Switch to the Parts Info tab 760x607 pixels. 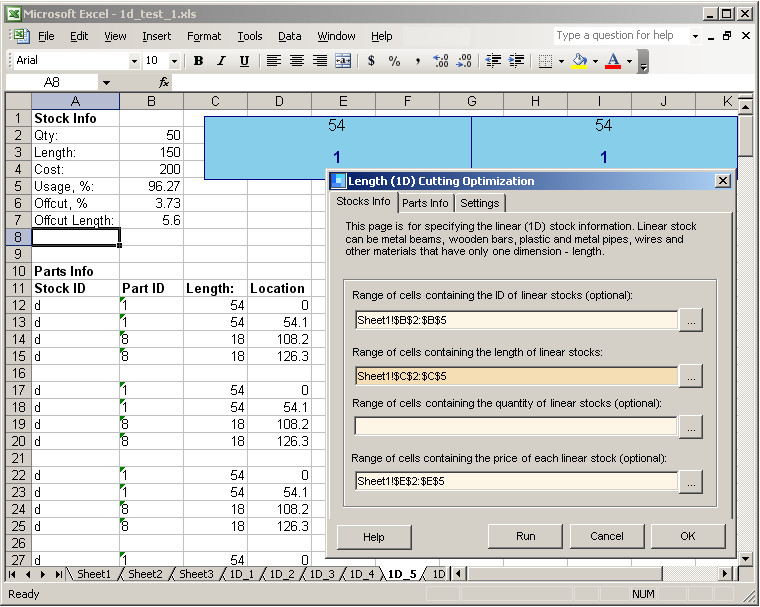point(425,203)
